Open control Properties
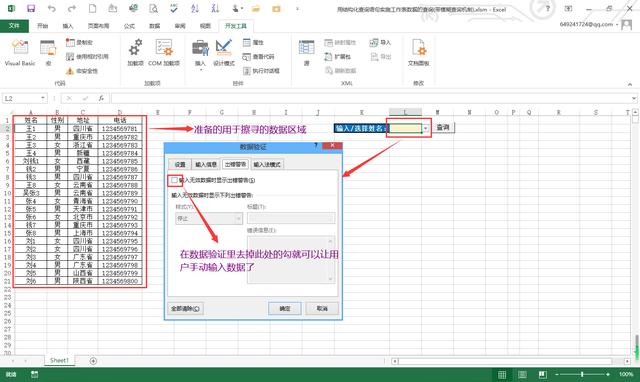This screenshot has height=382, width=640. point(253,42)
